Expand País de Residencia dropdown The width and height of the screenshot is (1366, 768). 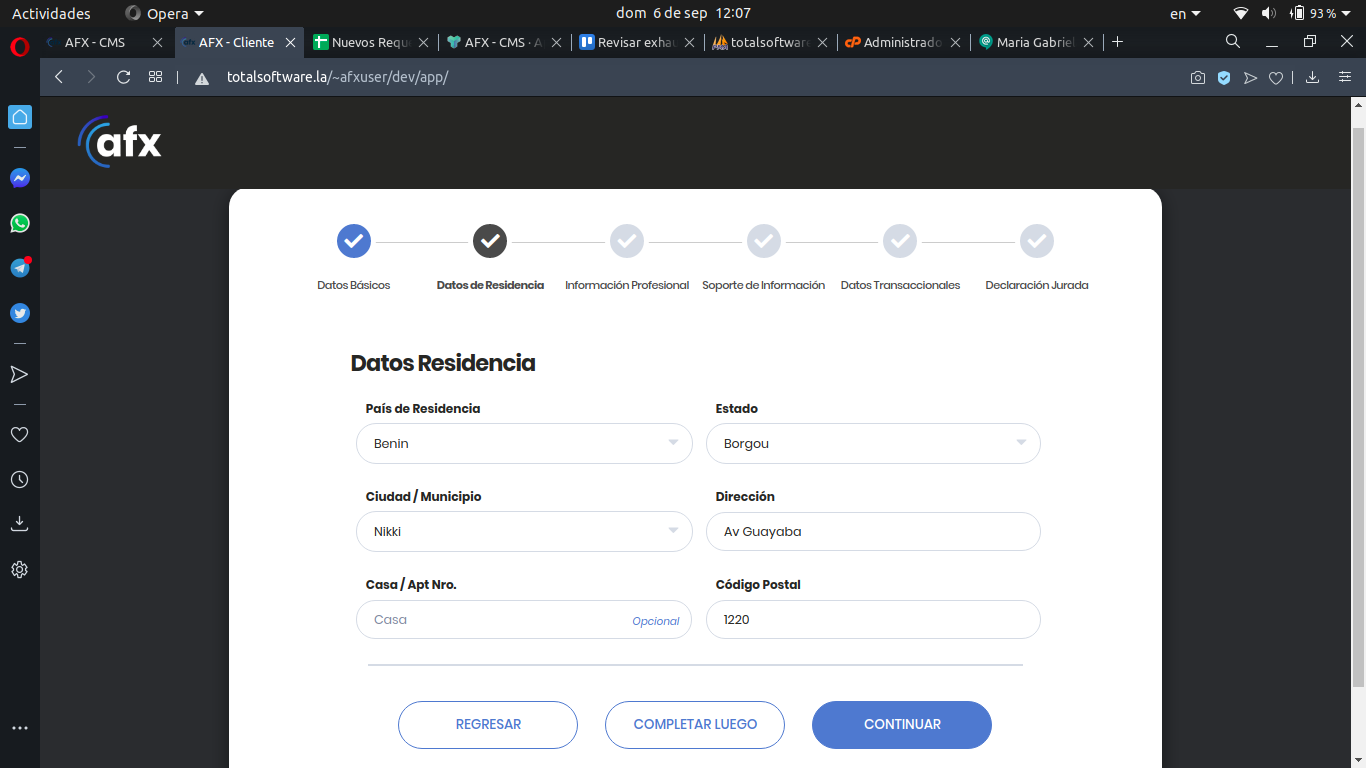coord(524,443)
